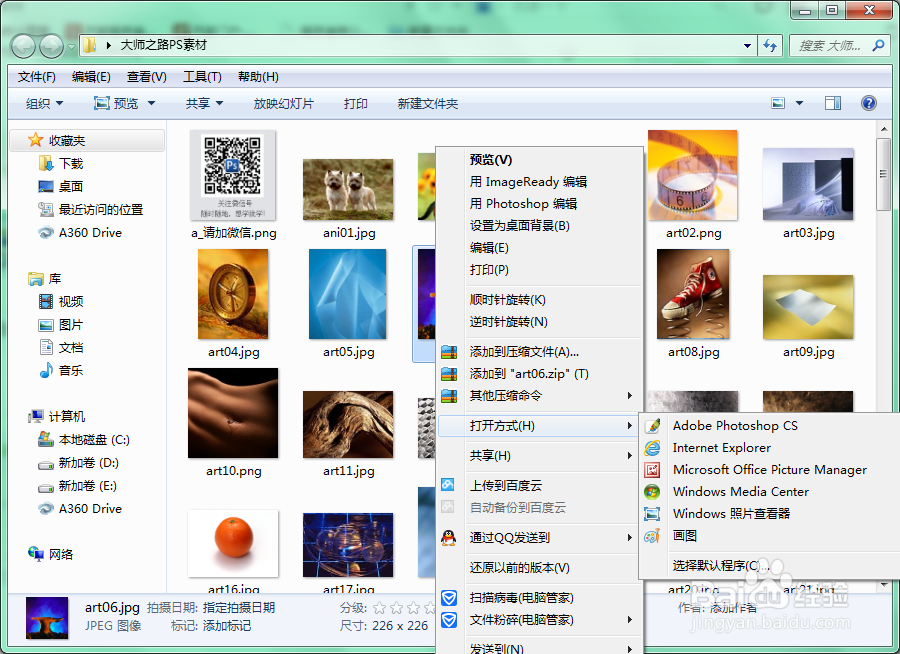The image size is (900, 654).
Task: Click 打印 toolbar button
Action: pyautogui.click(x=356, y=103)
